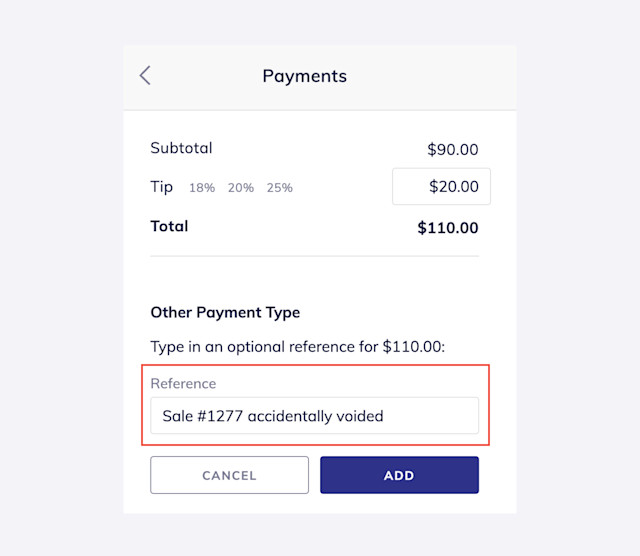Click the tip amount field showing $20.00
Image resolution: width=640 pixels, height=556 pixels.
pos(441,187)
